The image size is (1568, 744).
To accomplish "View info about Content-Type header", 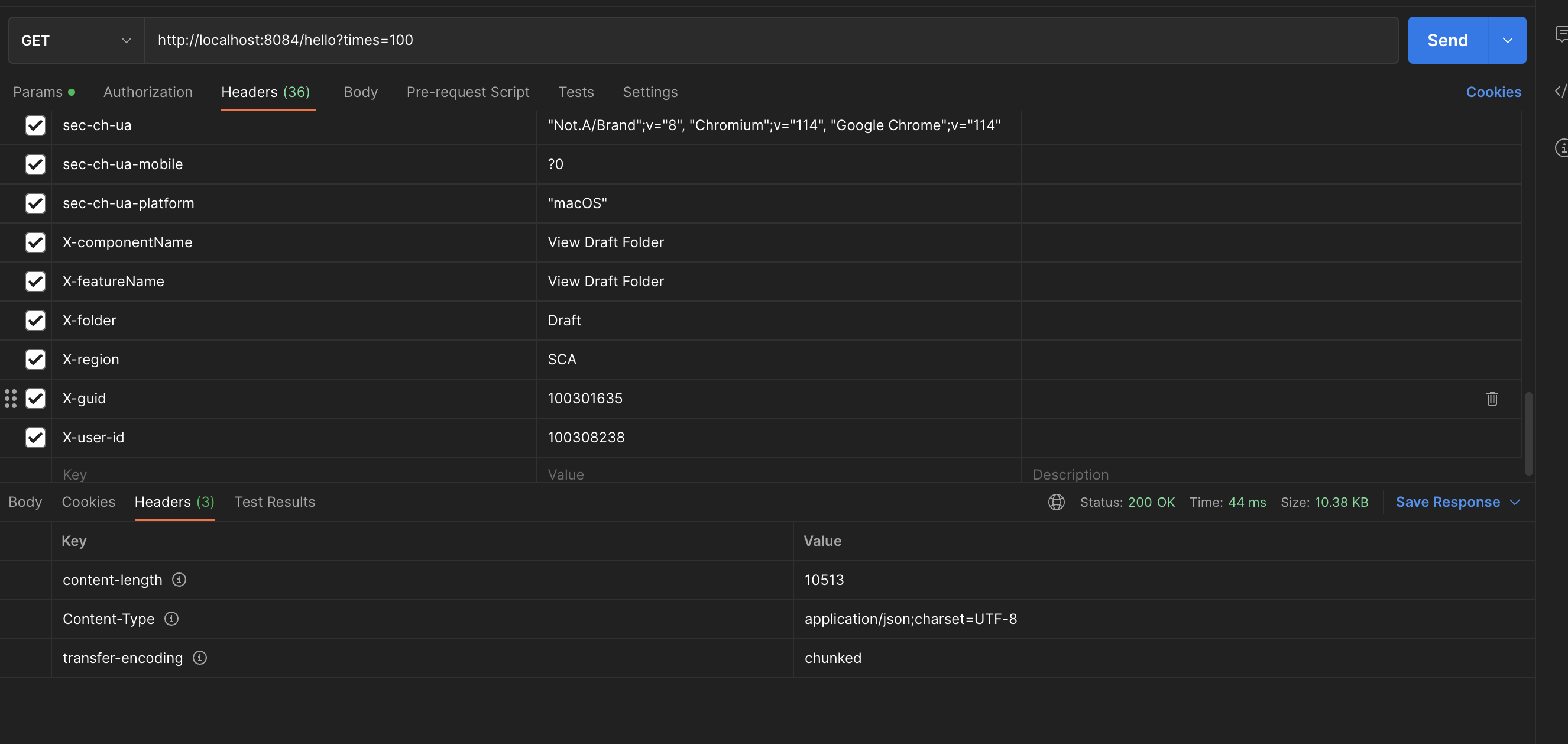I will [171, 619].
